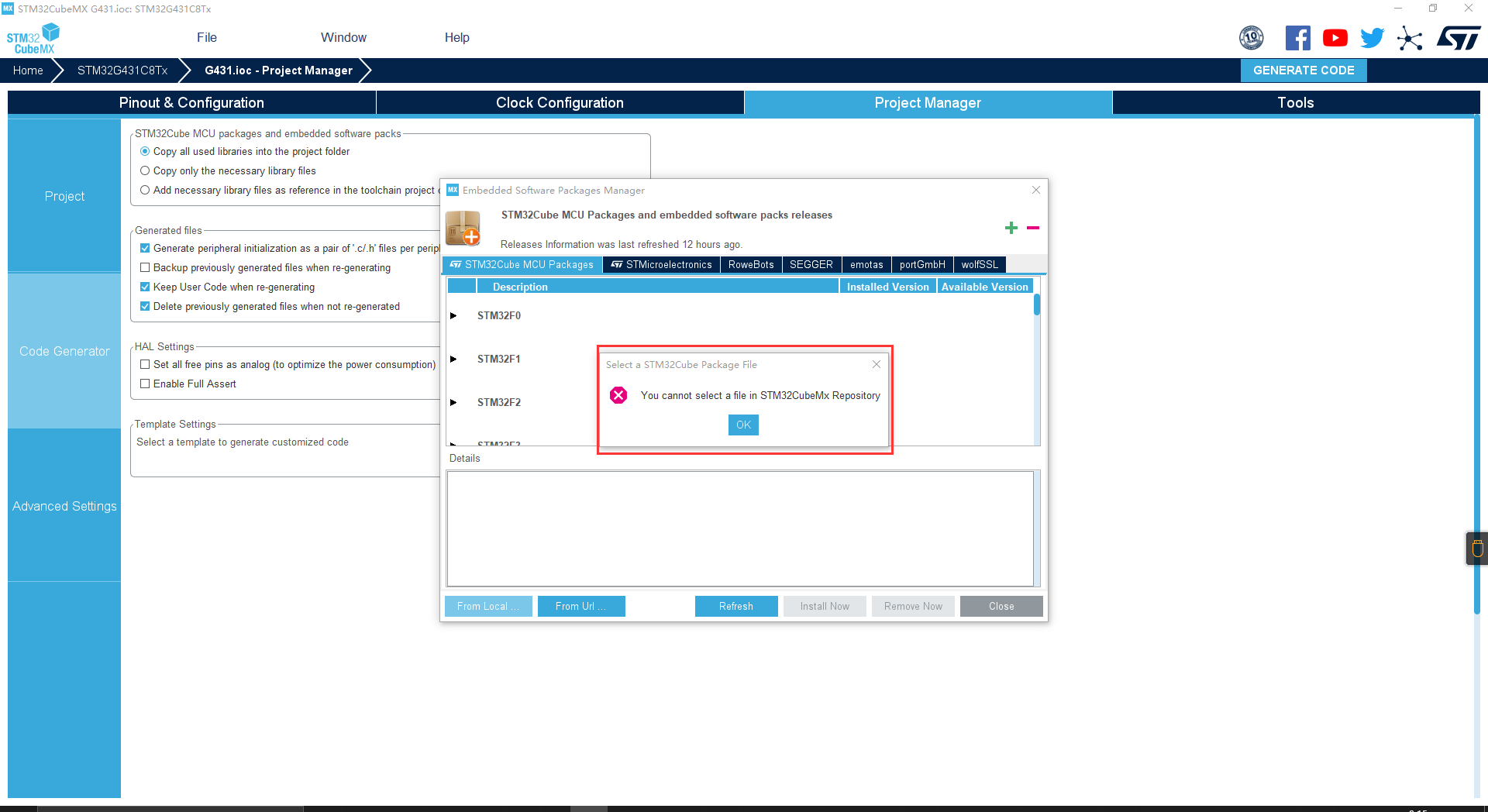
Task: Switch to Project Manager tab
Action: coord(928,102)
